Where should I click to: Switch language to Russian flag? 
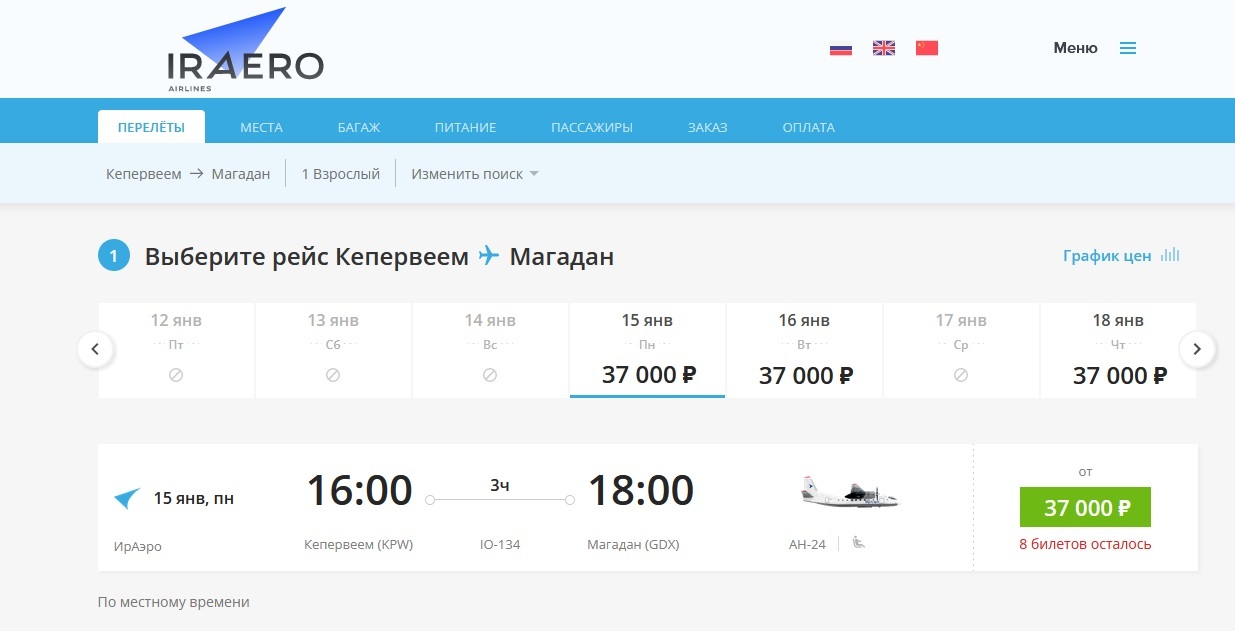(x=841, y=48)
